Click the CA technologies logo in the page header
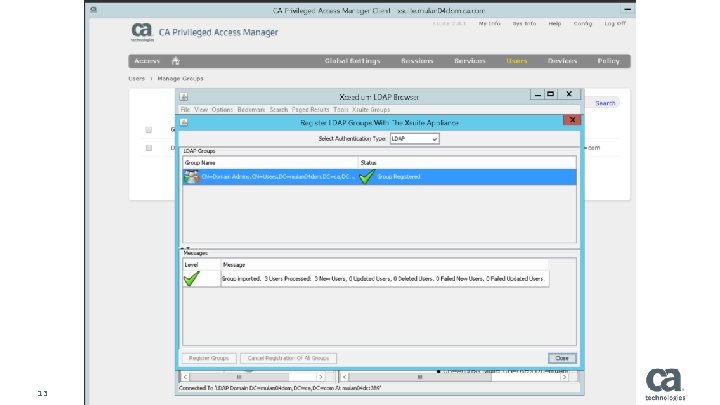The width and height of the screenshot is (720, 405). pyautogui.click(x=142, y=32)
